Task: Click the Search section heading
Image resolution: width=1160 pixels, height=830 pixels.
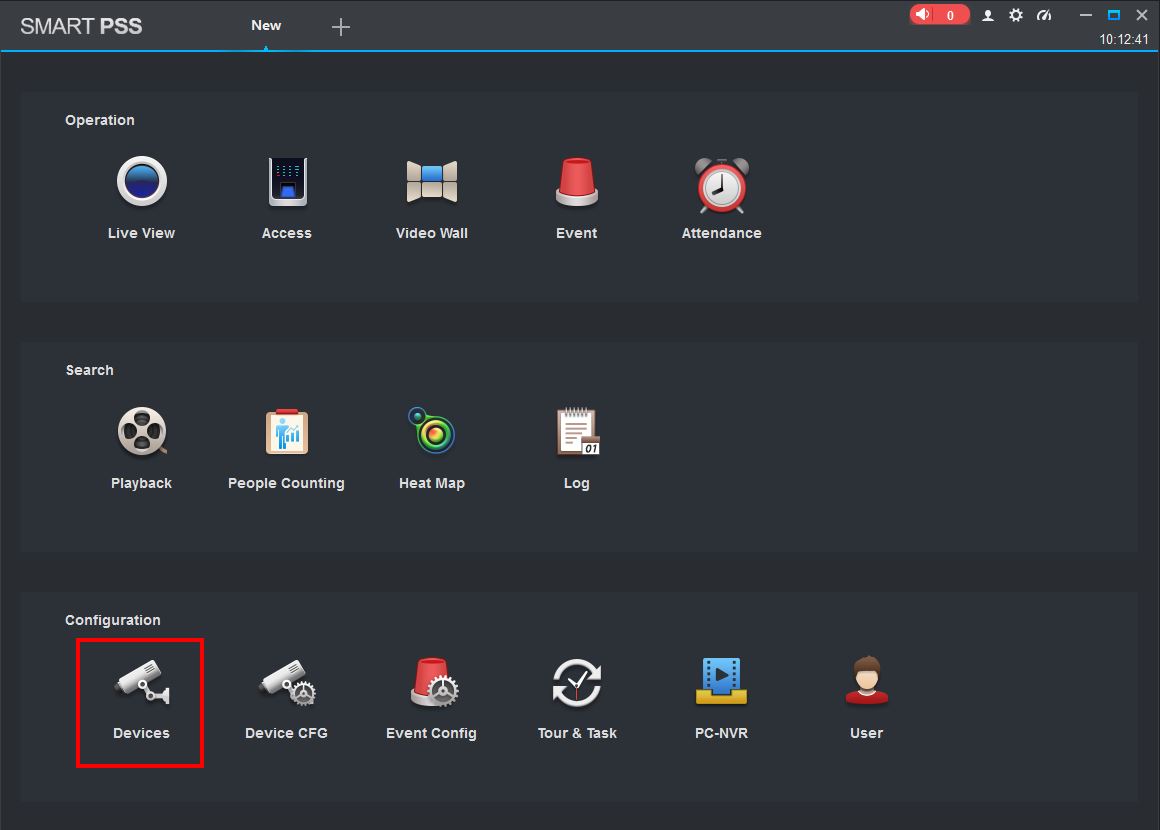Action: (x=90, y=370)
